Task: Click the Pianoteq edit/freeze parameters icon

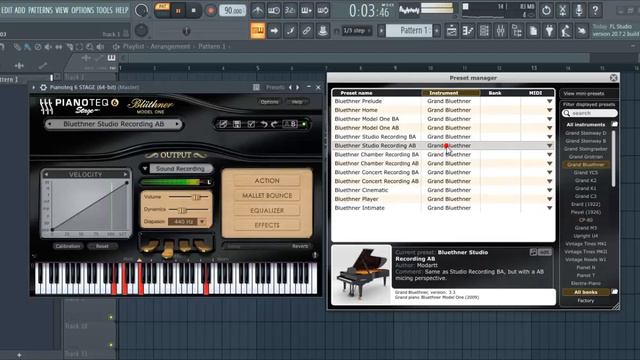Action: coord(223,124)
